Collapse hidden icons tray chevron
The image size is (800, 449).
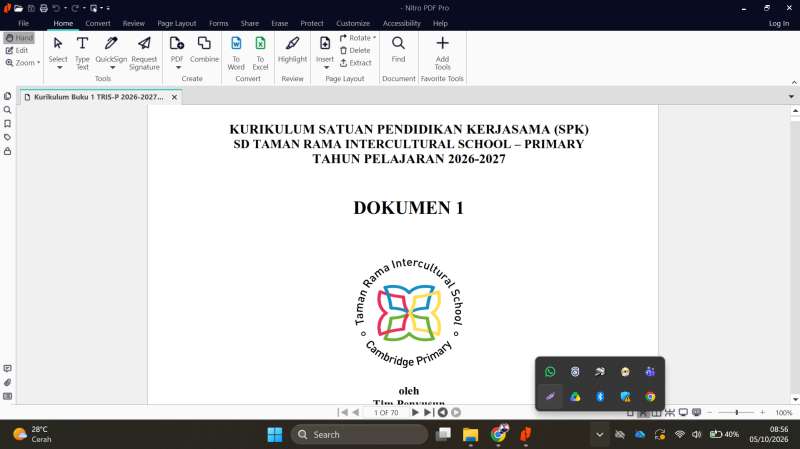(x=599, y=435)
